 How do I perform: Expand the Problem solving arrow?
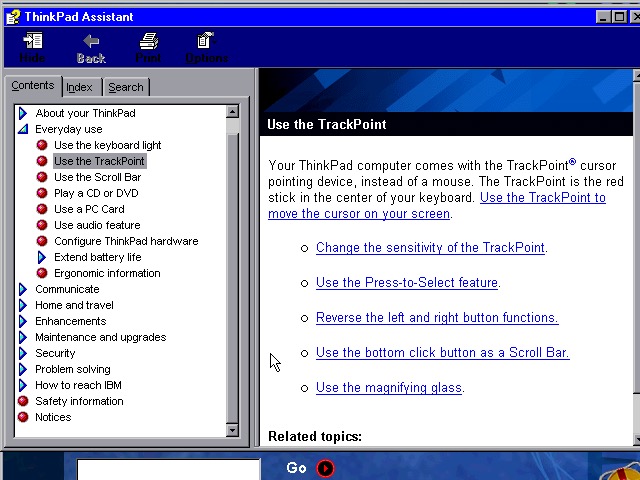(x=23, y=369)
